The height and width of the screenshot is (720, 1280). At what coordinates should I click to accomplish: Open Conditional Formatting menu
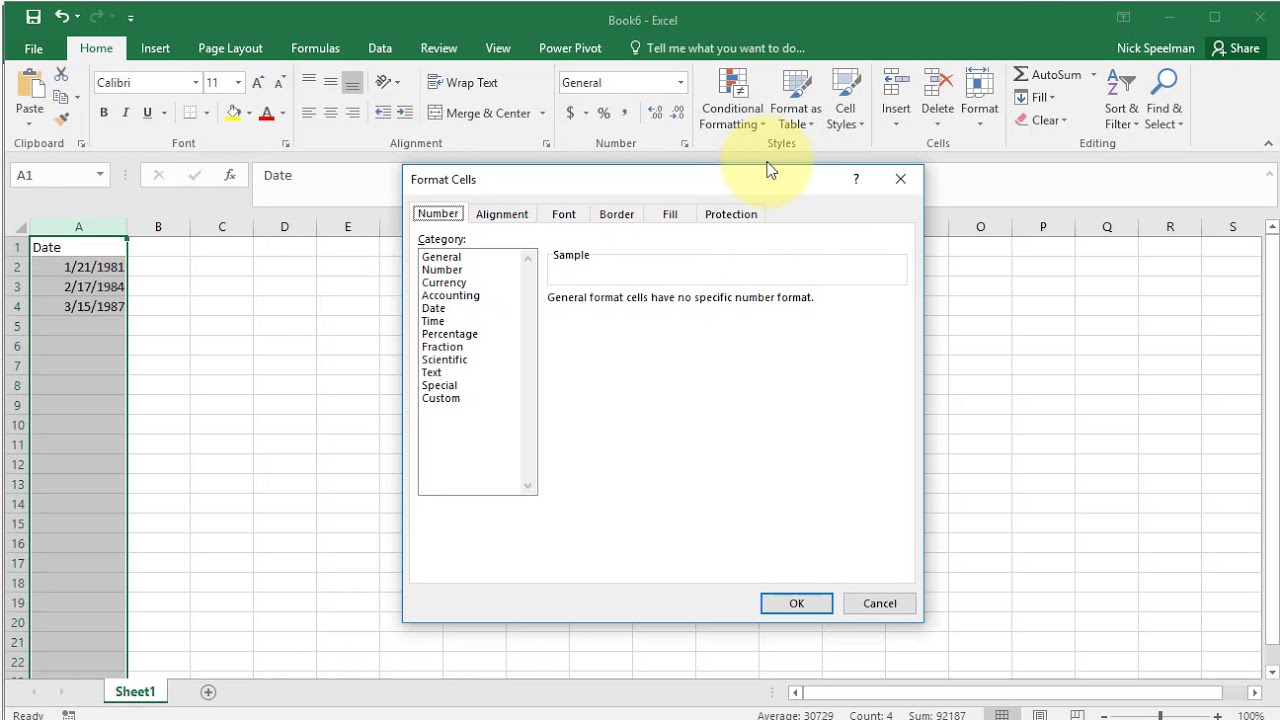click(x=732, y=100)
